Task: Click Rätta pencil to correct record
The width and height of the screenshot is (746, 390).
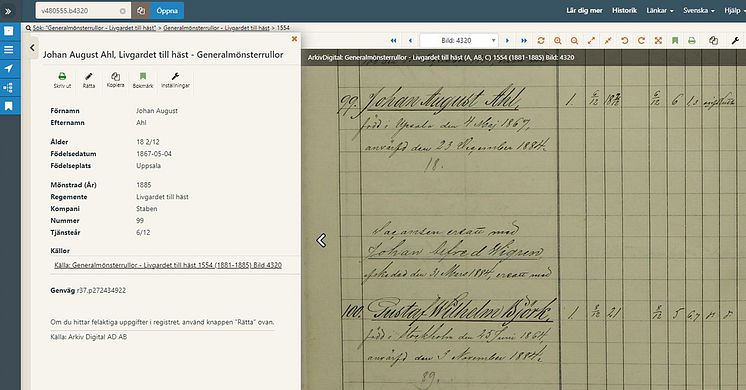Action: [88, 80]
